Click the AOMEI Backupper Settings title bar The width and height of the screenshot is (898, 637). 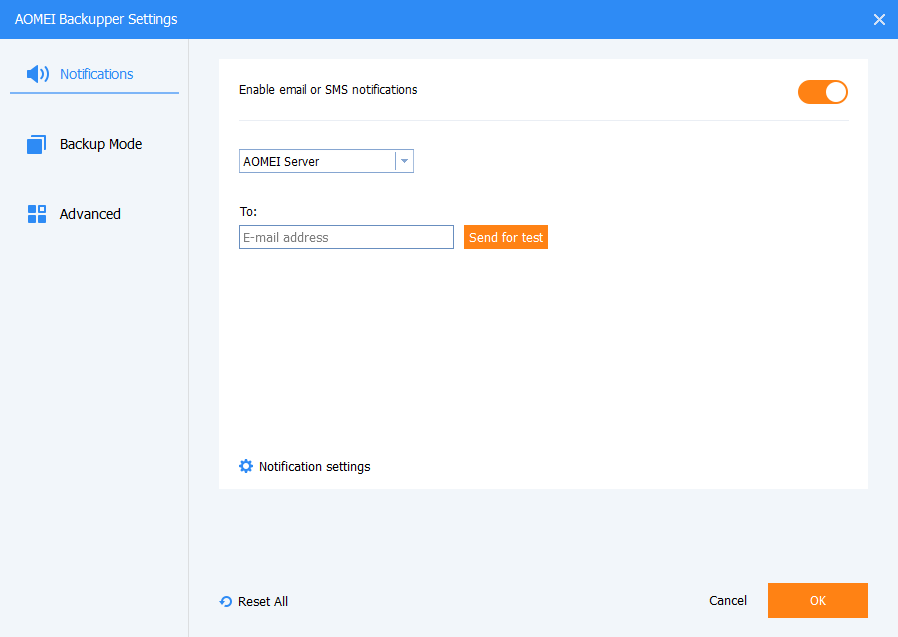pyautogui.click(x=400, y=19)
